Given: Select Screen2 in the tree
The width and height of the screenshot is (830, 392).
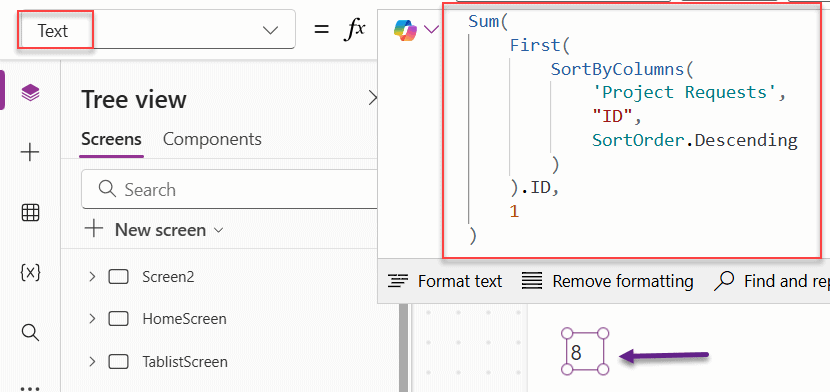Looking at the screenshot, I should 168,277.
